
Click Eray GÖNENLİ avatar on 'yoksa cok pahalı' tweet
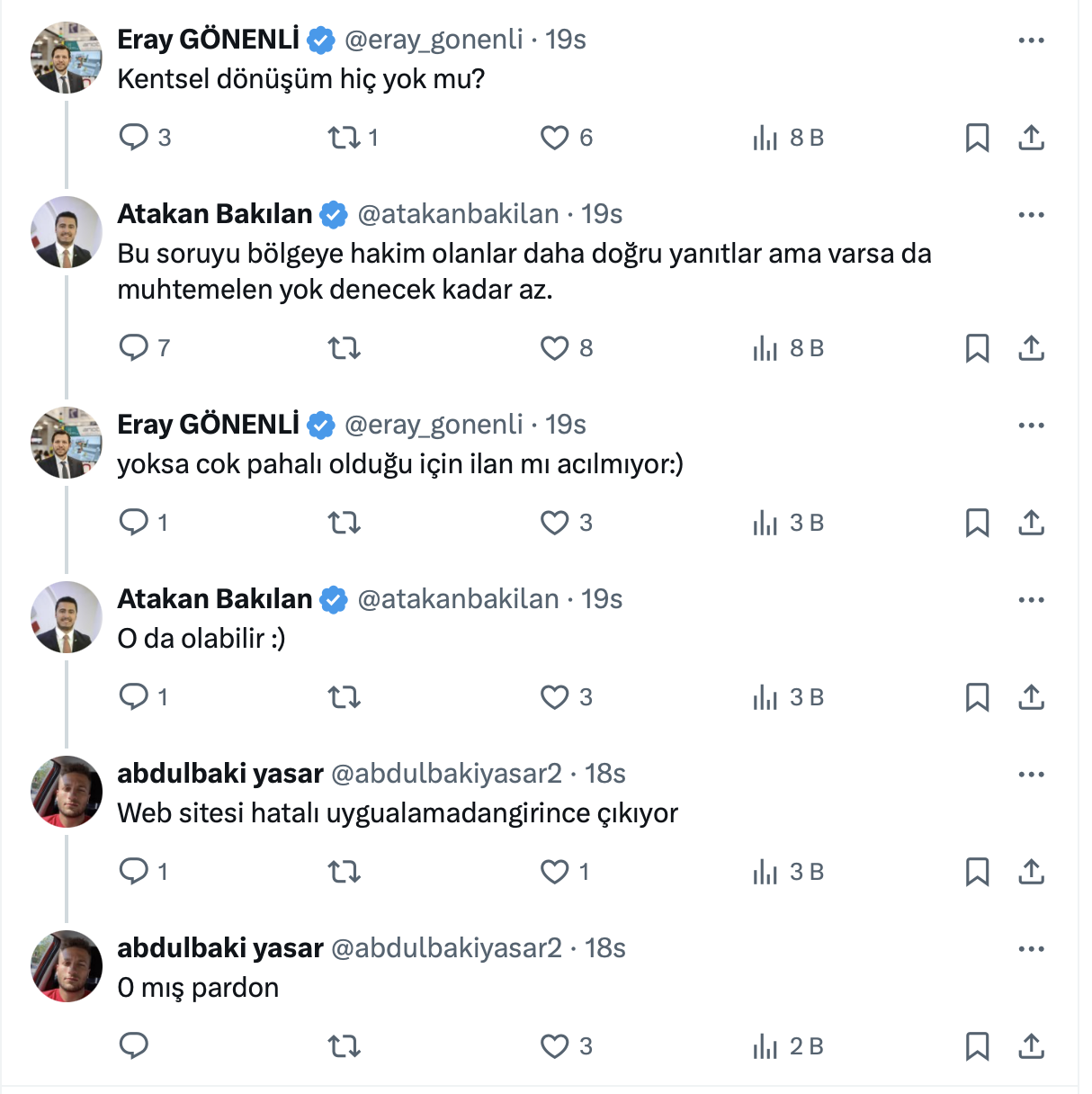coord(67,443)
